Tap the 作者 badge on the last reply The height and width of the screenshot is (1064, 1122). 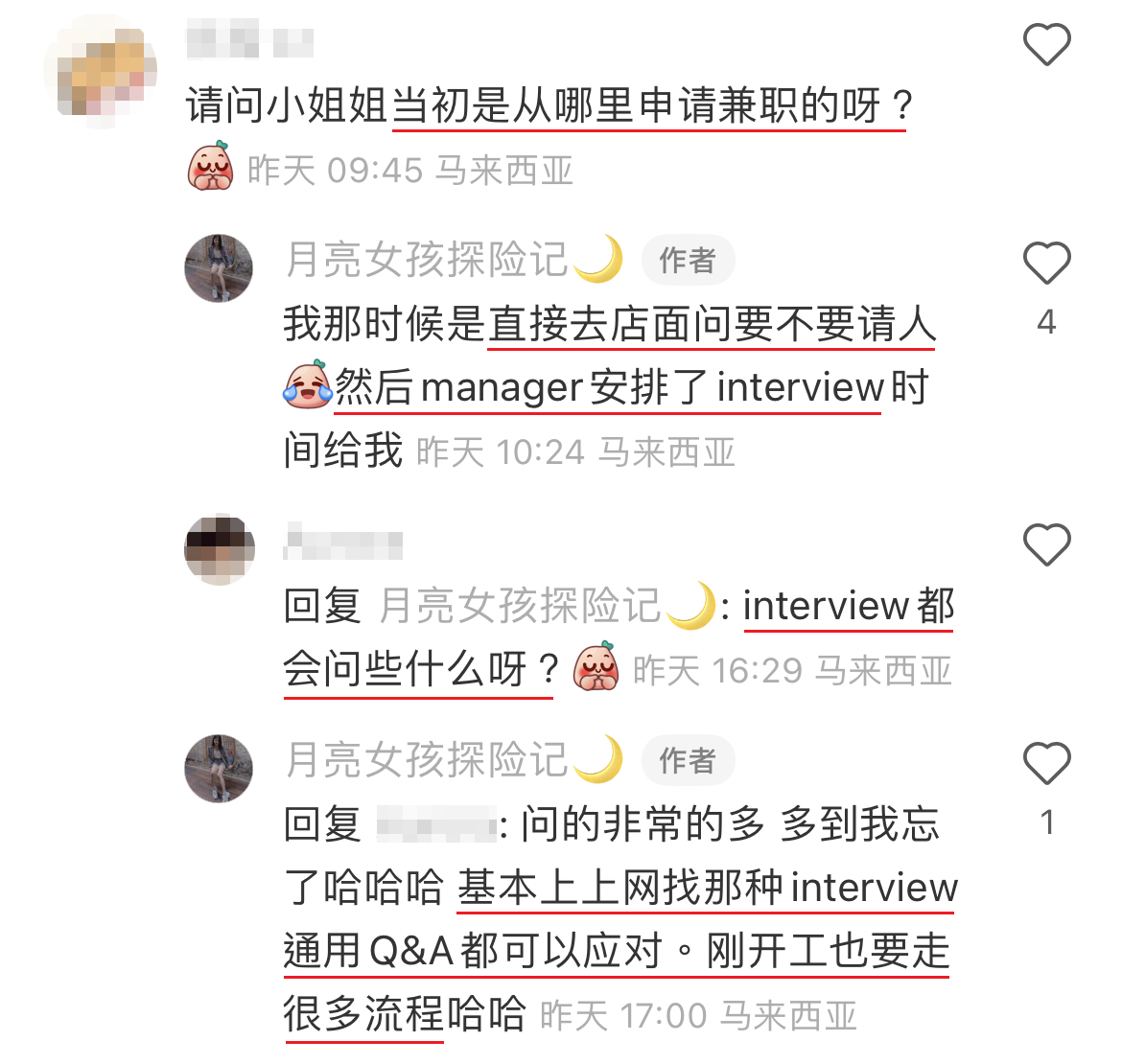(x=687, y=760)
